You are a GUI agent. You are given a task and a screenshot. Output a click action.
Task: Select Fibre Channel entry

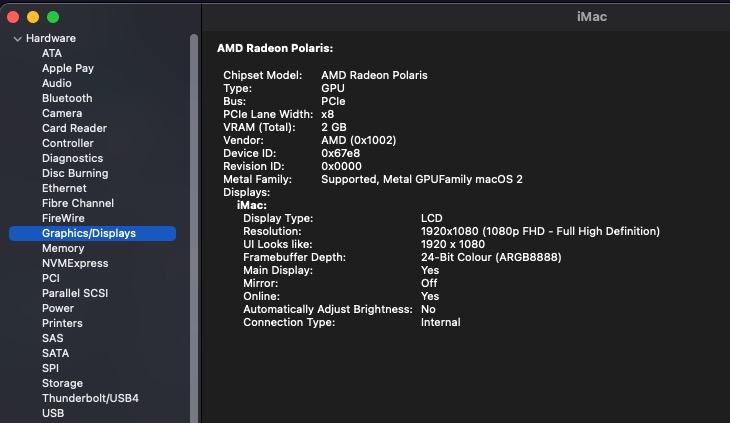pyautogui.click(x=78, y=203)
